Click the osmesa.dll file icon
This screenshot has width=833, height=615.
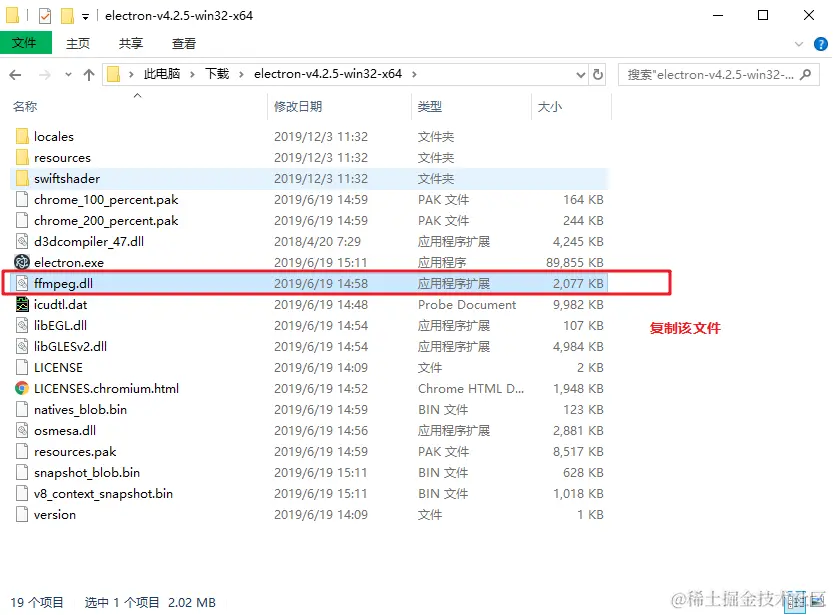pos(22,431)
